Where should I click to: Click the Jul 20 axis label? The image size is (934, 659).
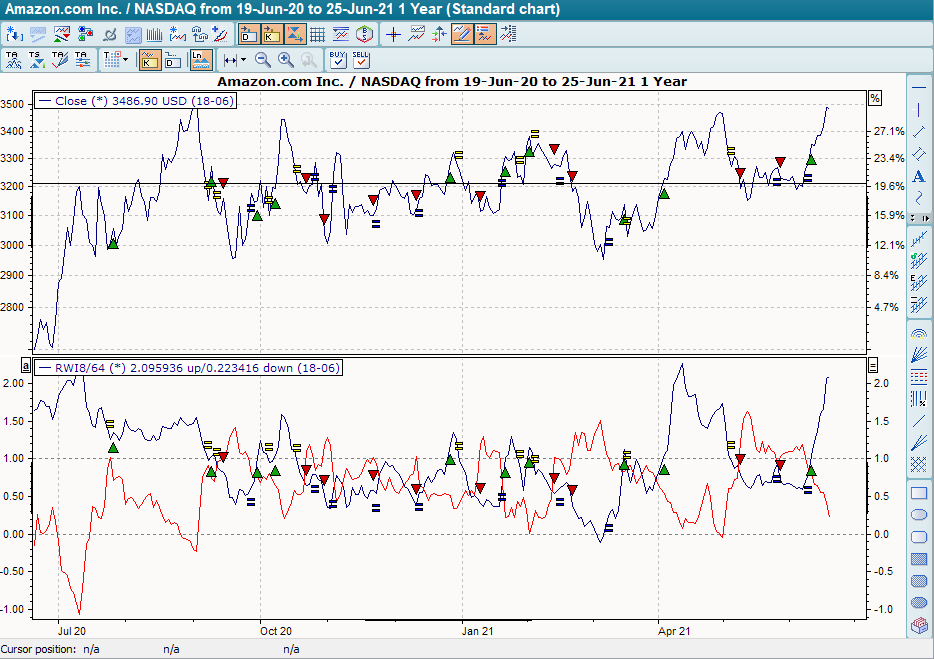pyautogui.click(x=72, y=631)
